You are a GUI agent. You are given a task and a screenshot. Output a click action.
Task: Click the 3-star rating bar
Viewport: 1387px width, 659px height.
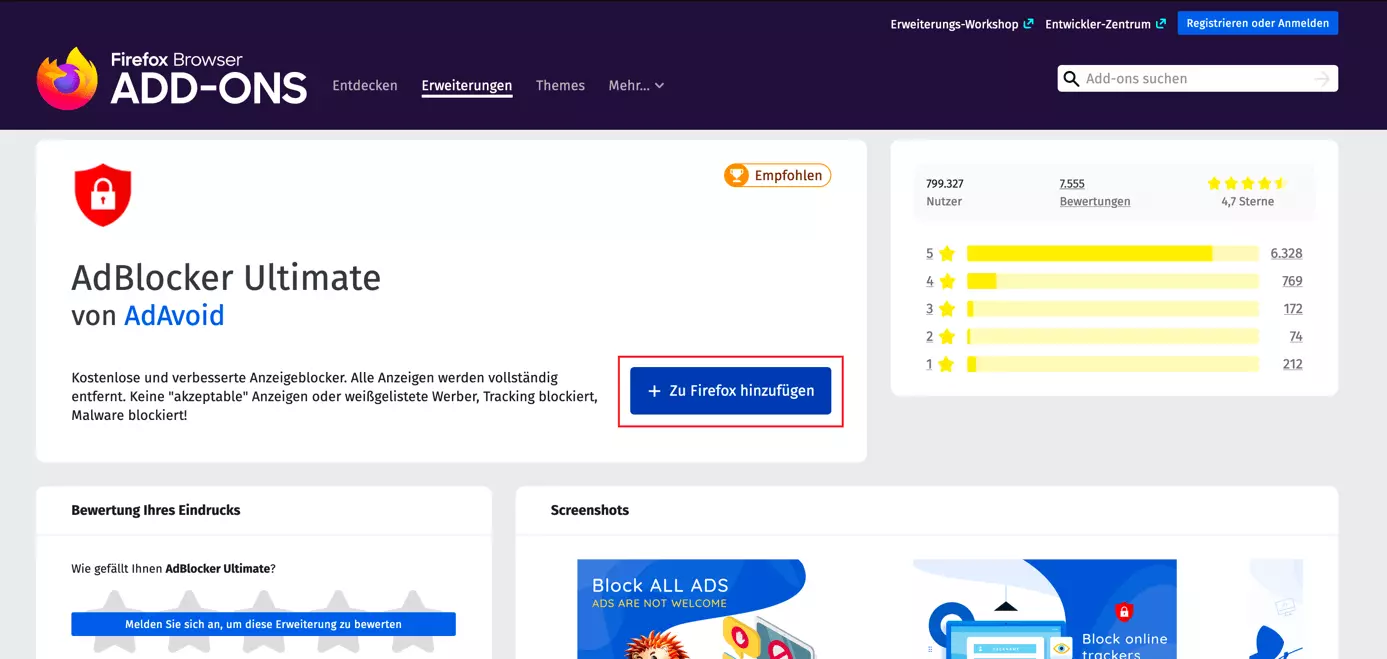(x=1112, y=309)
